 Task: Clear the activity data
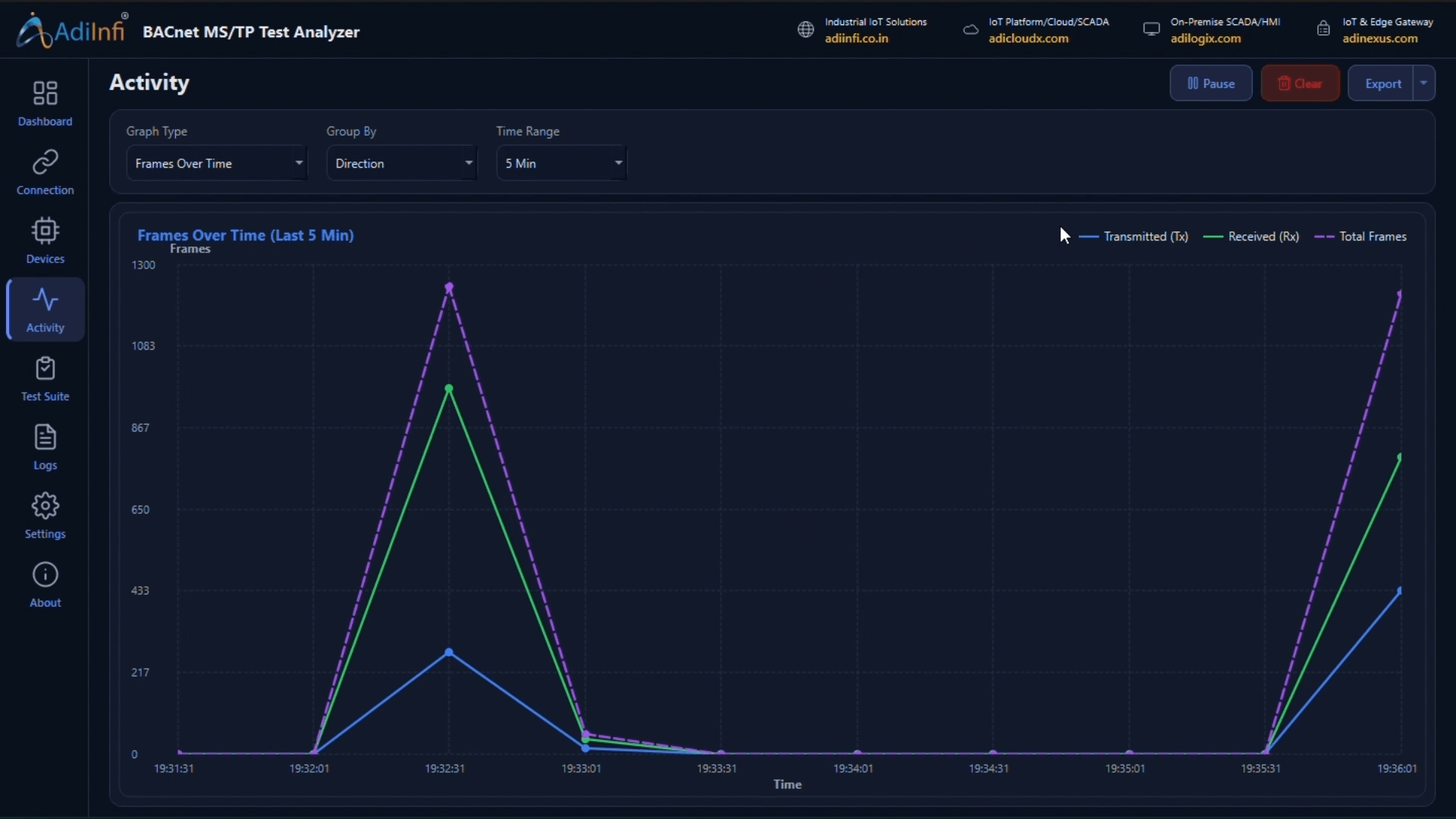coord(1300,83)
